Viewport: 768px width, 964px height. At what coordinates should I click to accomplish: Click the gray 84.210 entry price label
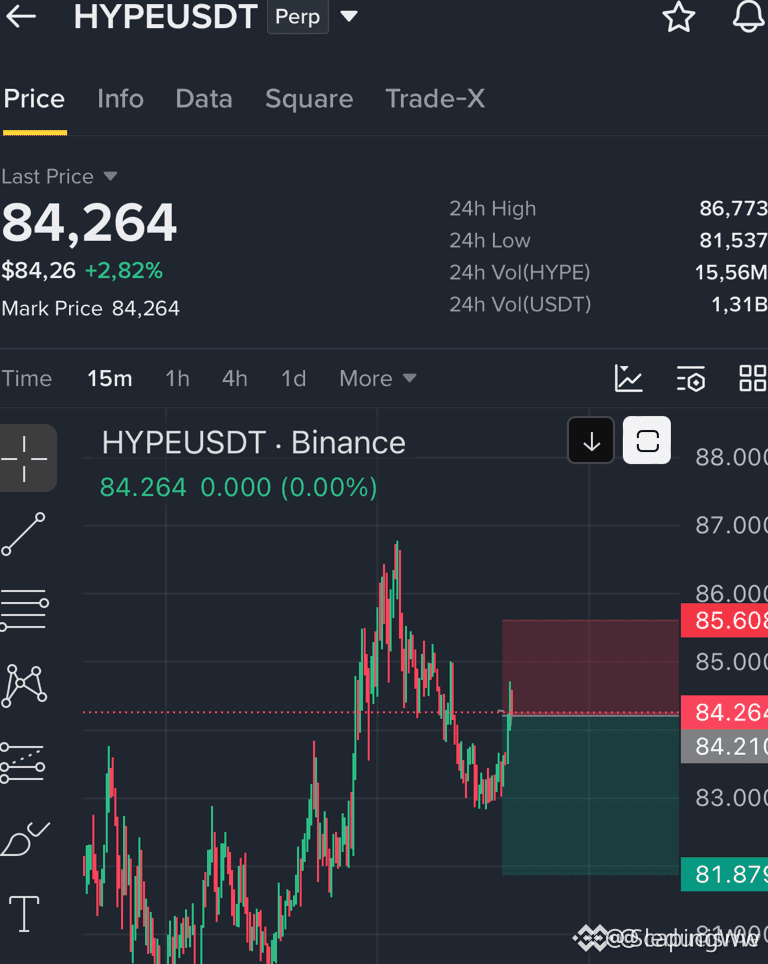click(724, 746)
